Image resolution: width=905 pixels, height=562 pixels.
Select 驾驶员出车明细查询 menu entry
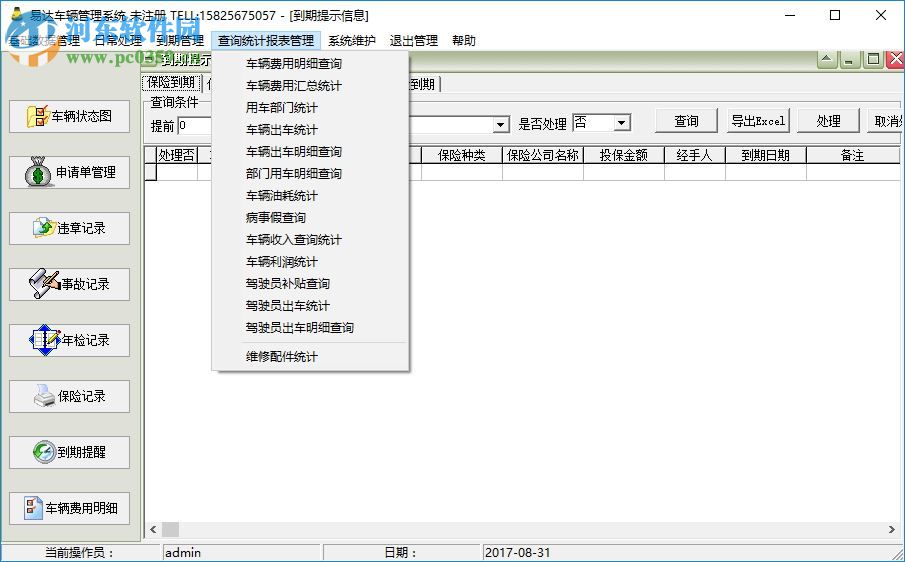(x=311, y=327)
